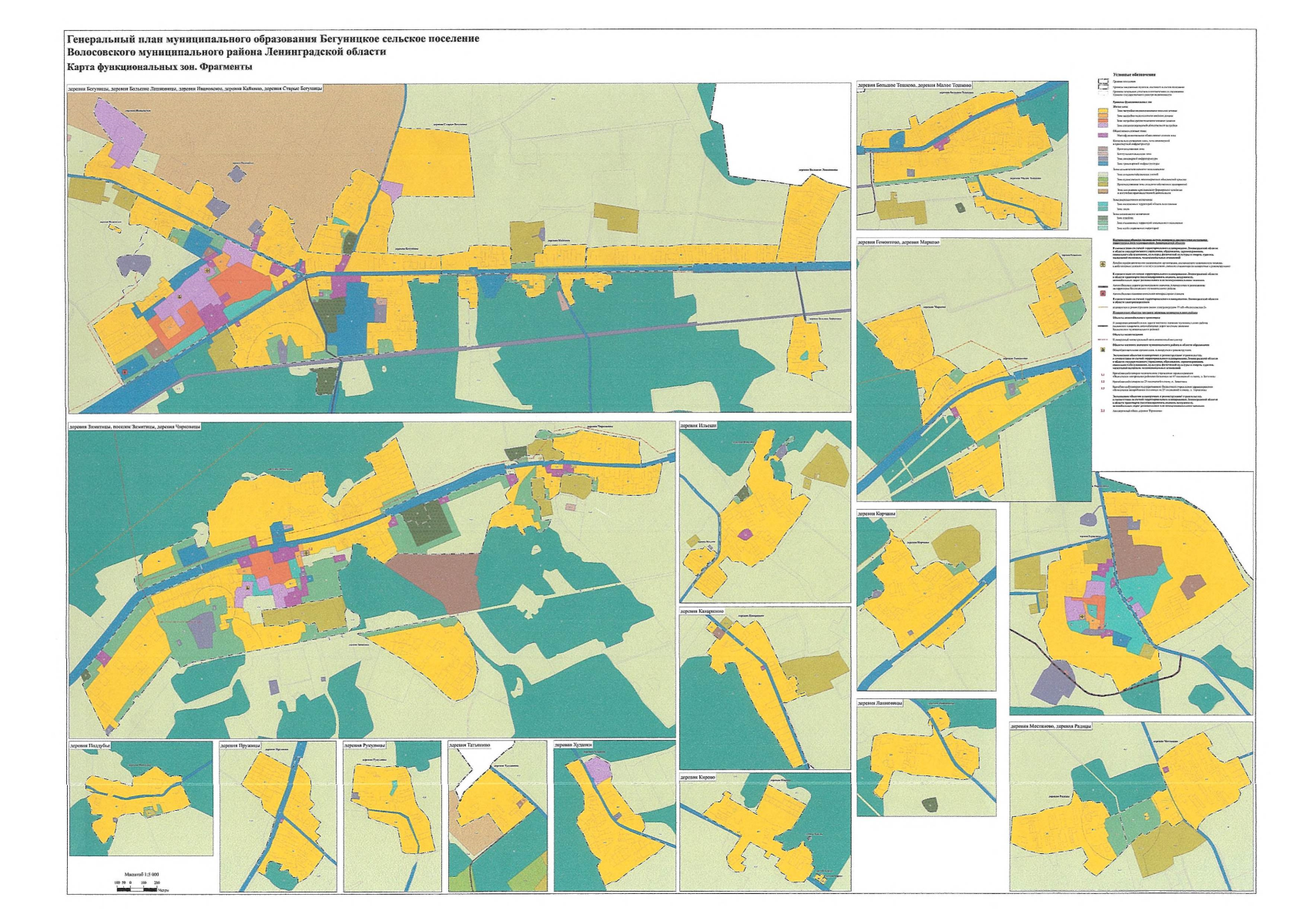Select the "деревня Кирово" panel label

(699, 778)
